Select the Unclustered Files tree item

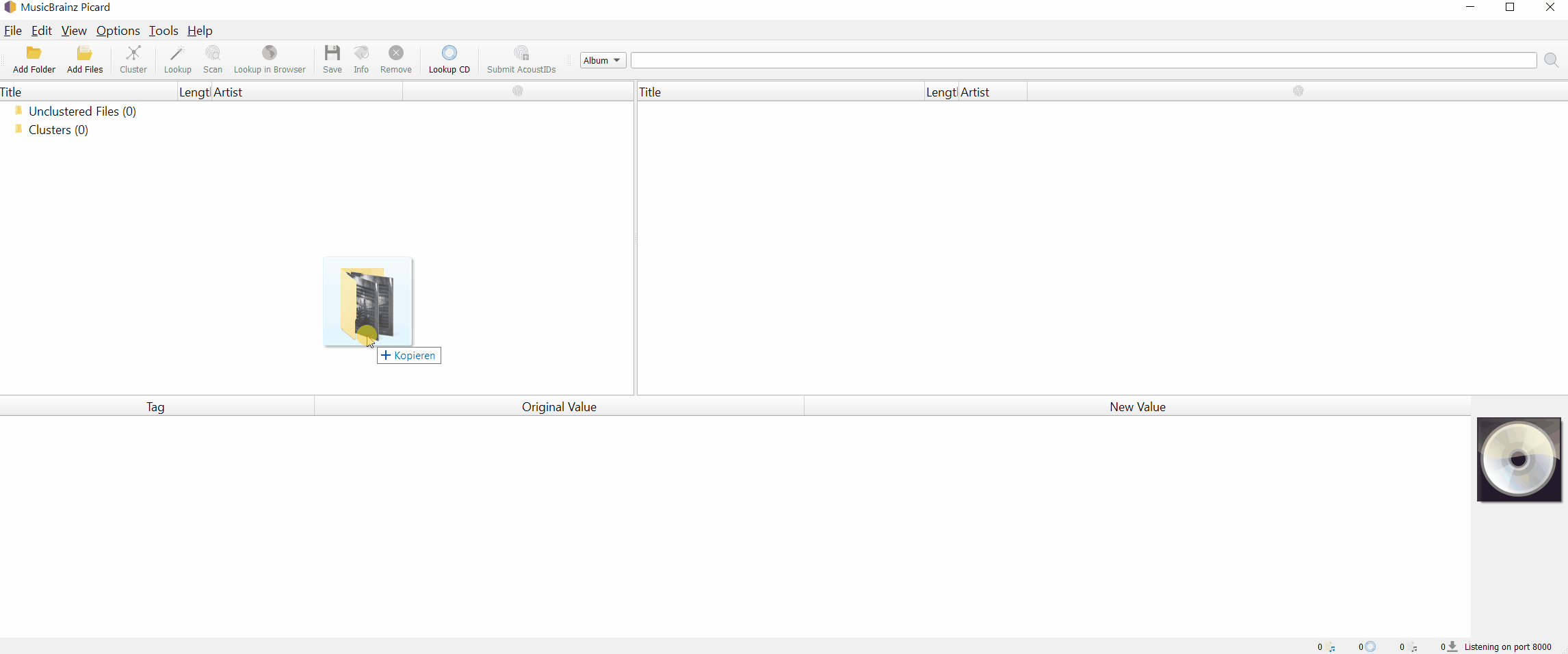click(82, 112)
